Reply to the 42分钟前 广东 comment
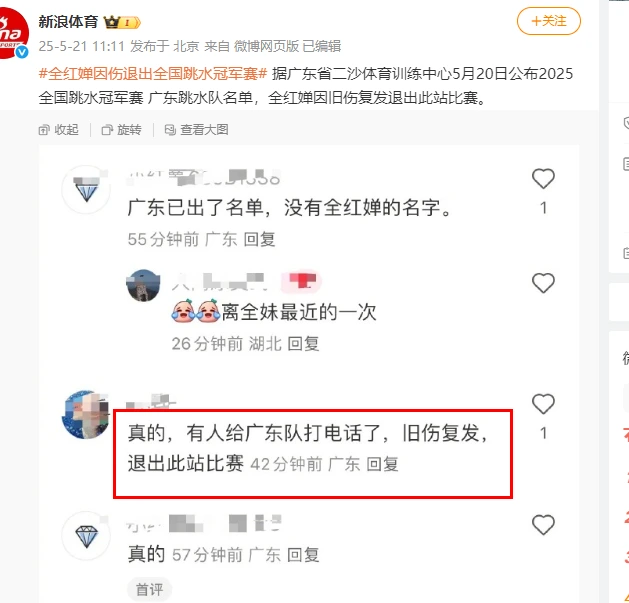 pyautogui.click(x=382, y=464)
